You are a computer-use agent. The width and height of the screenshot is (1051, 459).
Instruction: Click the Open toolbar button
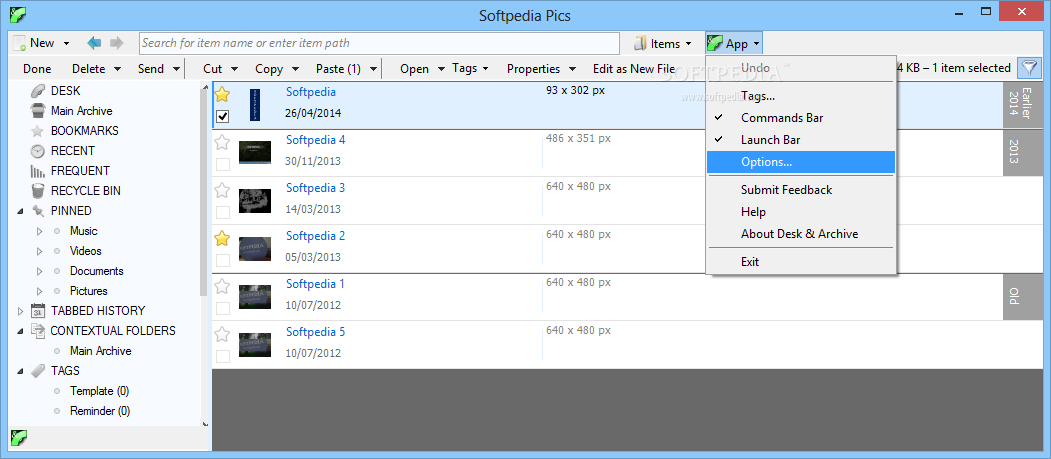[414, 68]
